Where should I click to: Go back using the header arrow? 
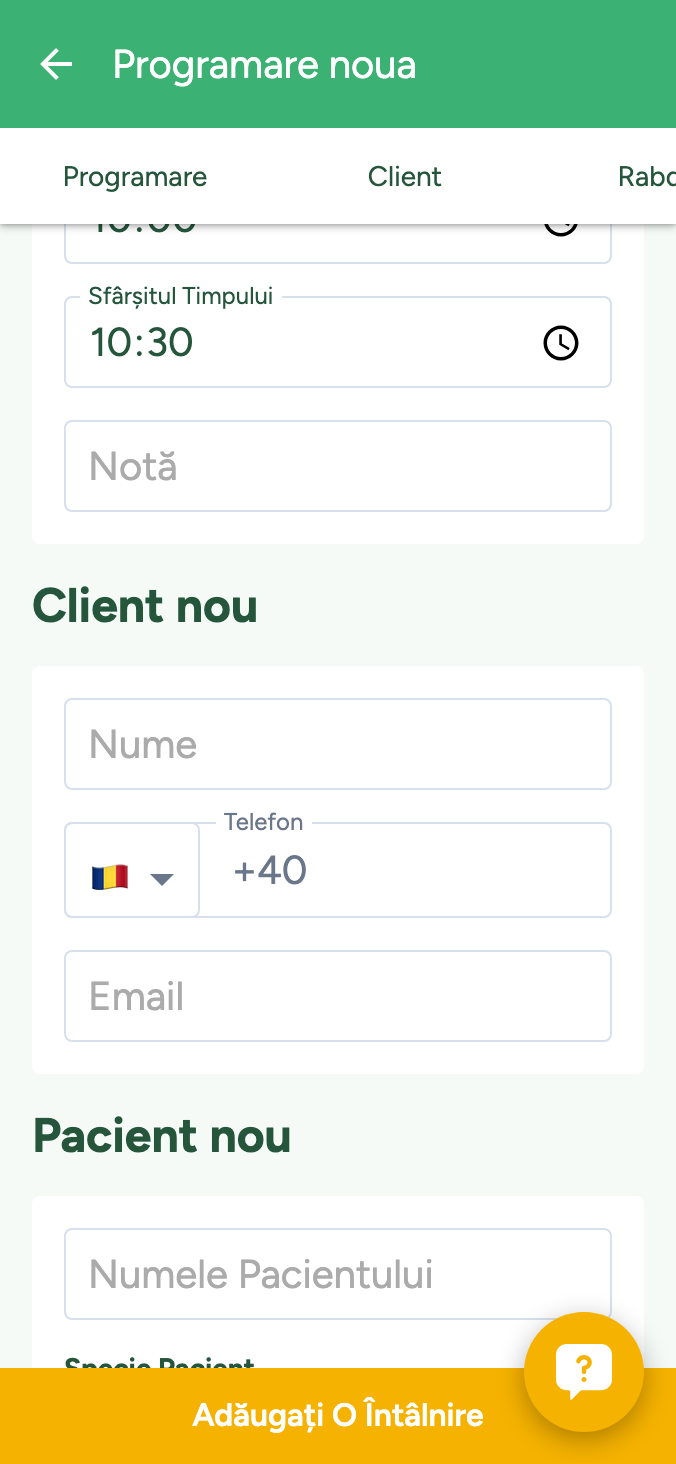tap(56, 65)
